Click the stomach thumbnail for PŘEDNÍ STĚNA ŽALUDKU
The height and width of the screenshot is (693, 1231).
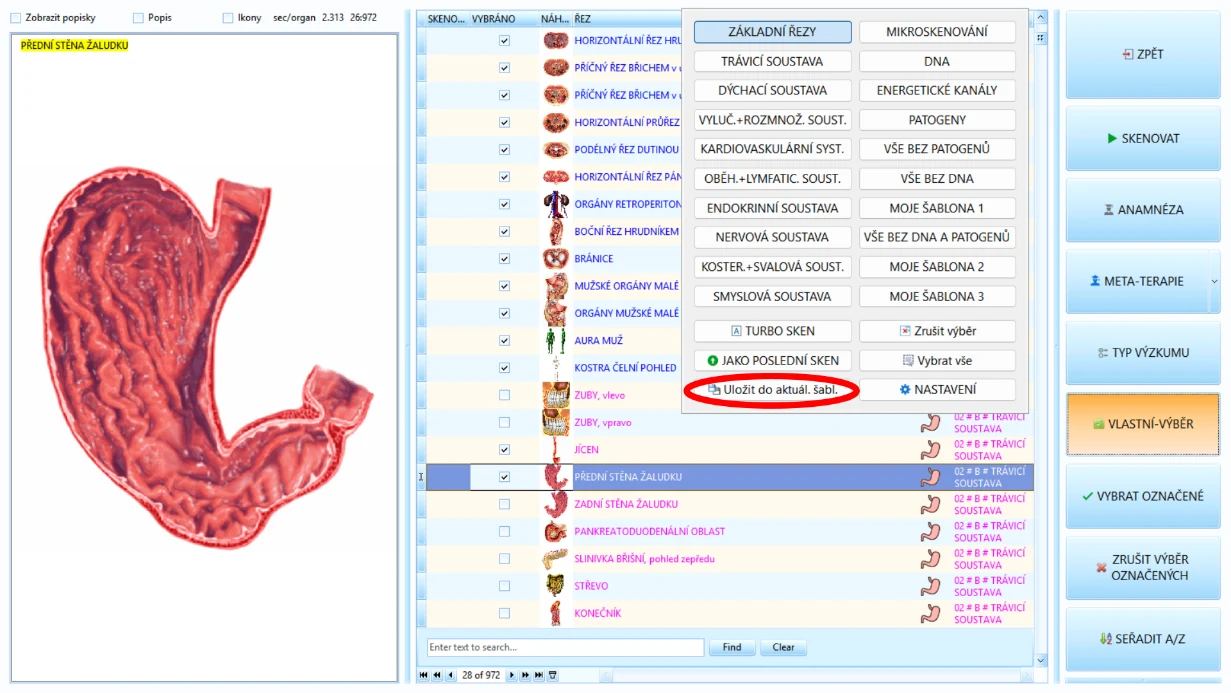click(556, 477)
